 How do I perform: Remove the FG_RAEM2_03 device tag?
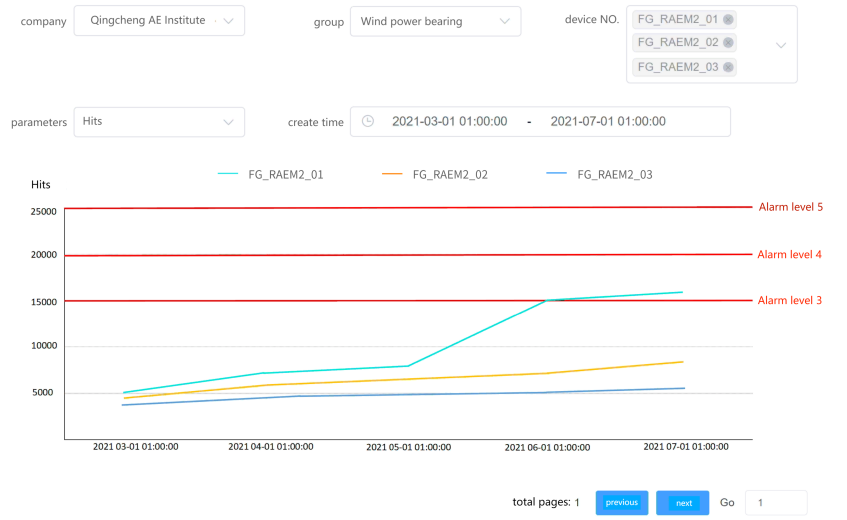(728, 67)
